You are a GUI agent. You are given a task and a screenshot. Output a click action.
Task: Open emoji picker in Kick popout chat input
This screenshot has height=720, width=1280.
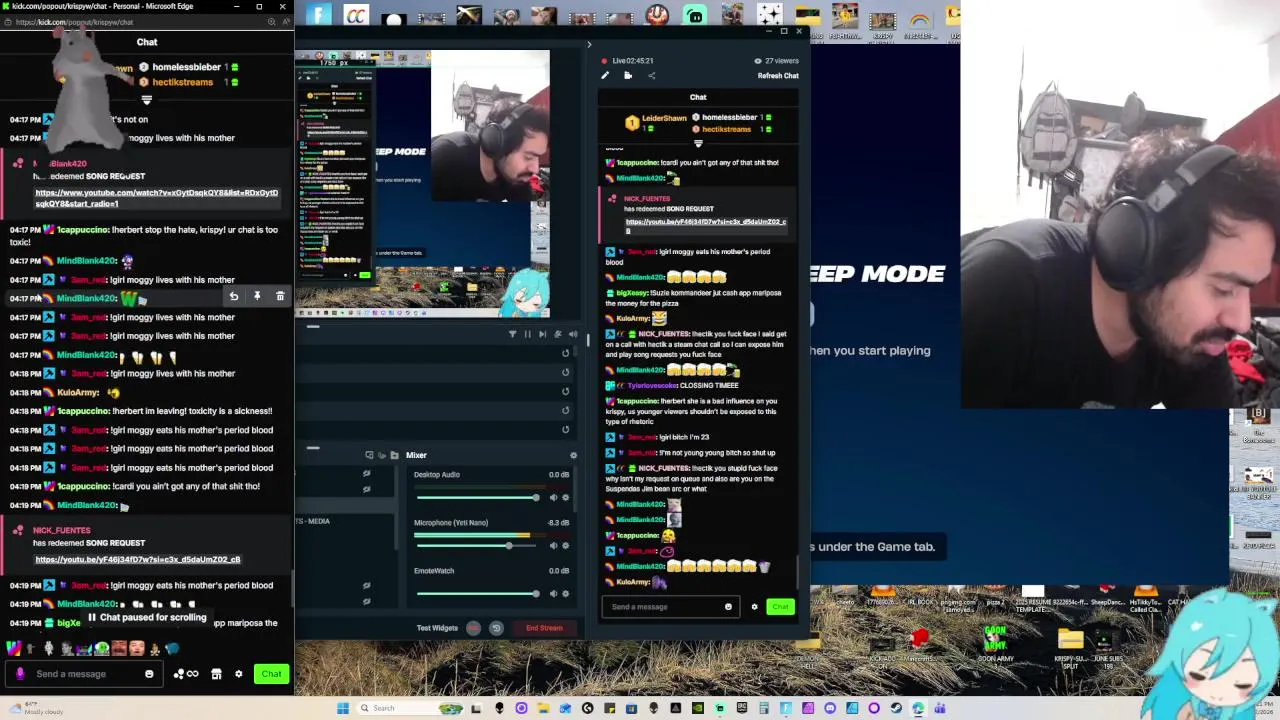tap(149, 674)
